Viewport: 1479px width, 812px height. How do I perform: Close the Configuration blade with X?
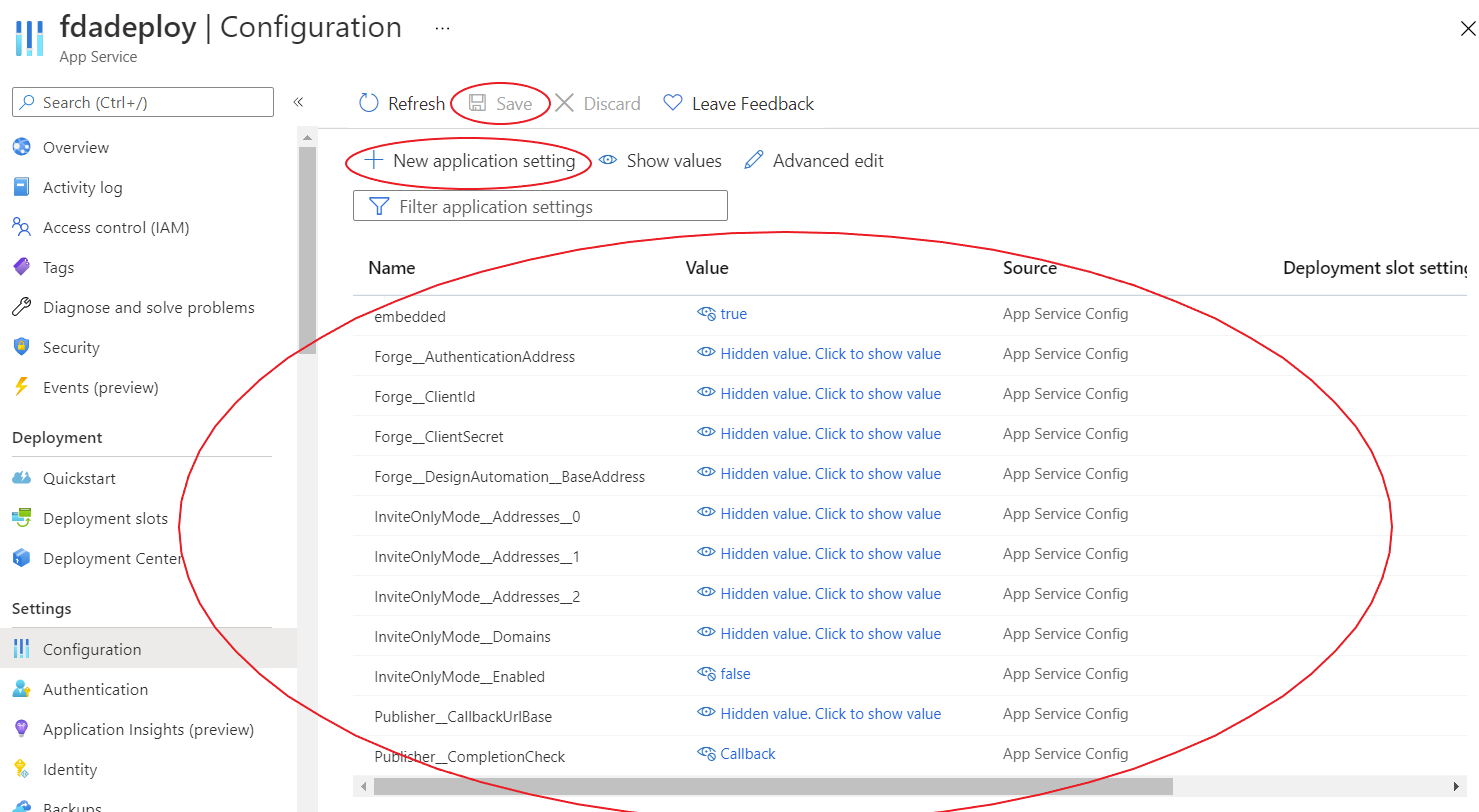pyautogui.click(x=1467, y=28)
